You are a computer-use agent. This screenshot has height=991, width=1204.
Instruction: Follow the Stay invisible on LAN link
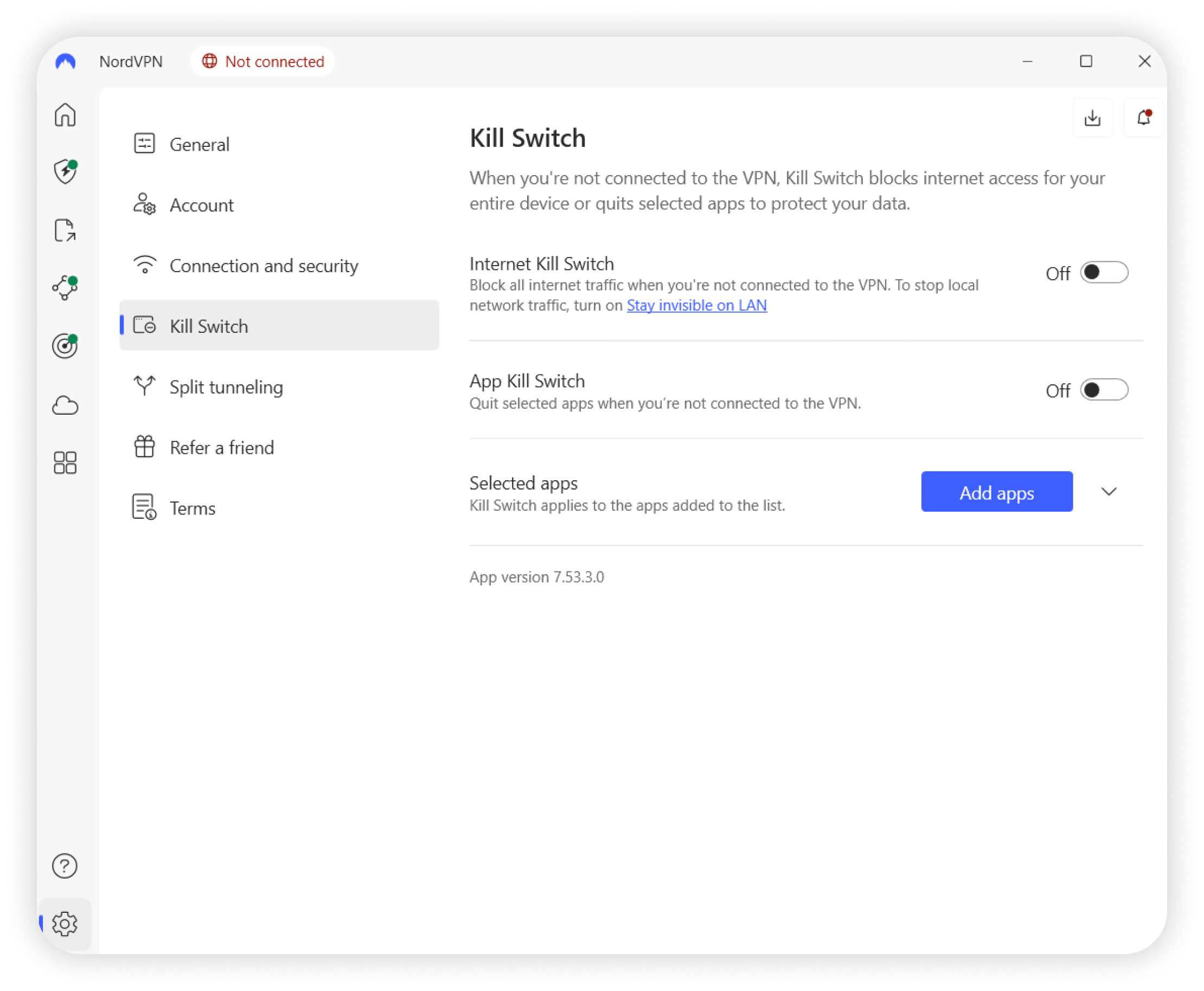(x=696, y=305)
